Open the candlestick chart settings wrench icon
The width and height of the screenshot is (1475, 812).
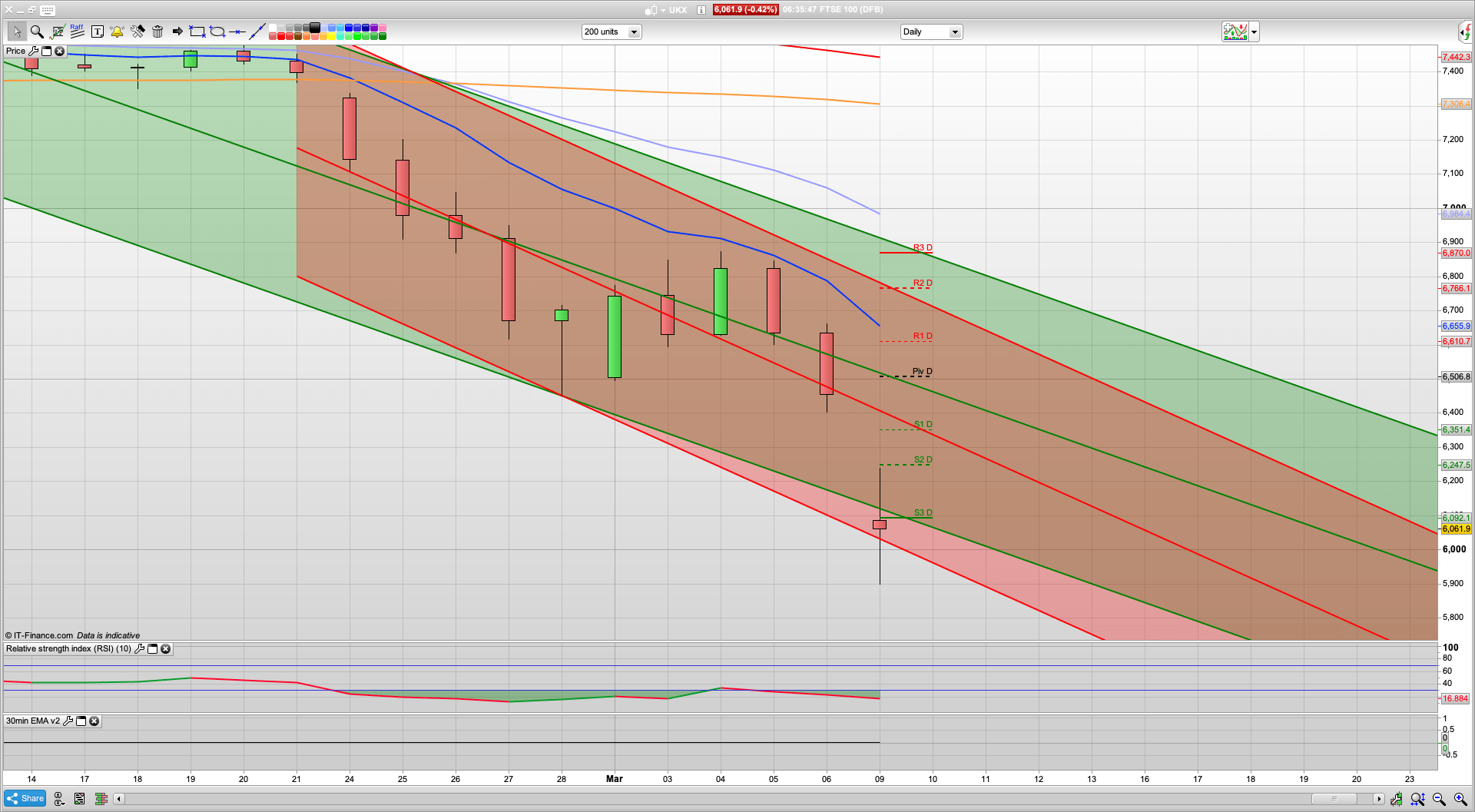pos(1396,799)
